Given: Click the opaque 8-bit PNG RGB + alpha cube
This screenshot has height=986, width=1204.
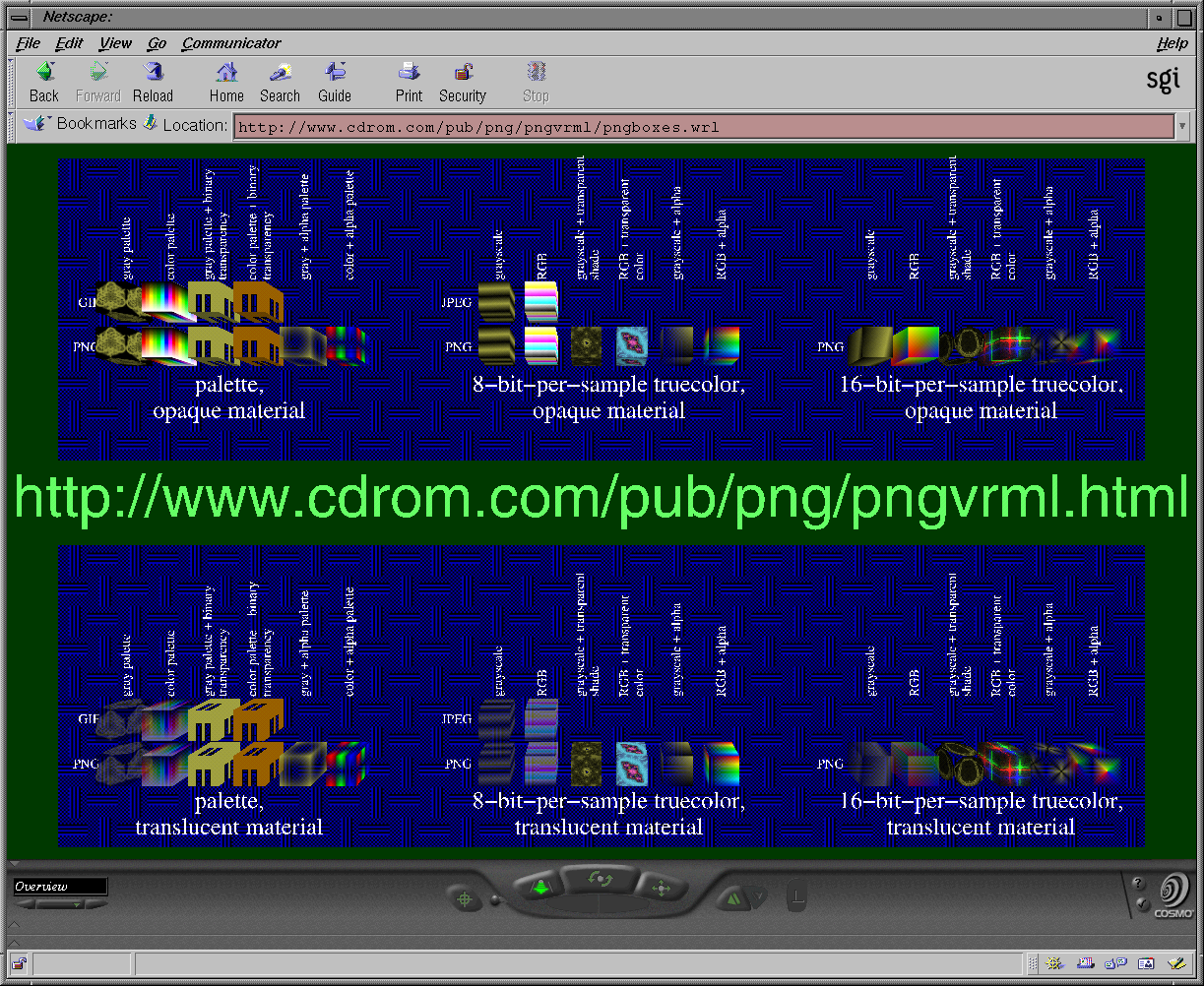Looking at the screenshot, I should coord(722,345).
